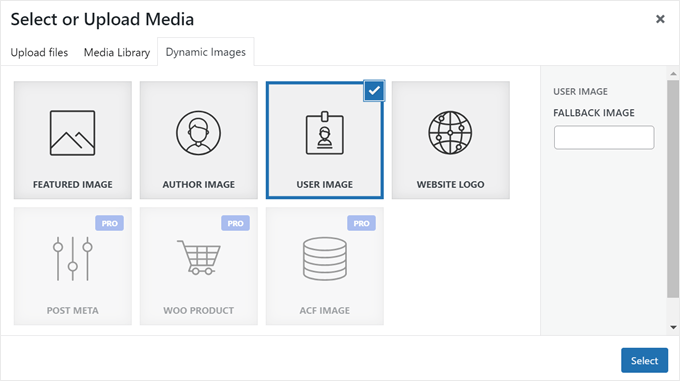Confirm with the Select button
Viewport: 680px width, 381px height.
(644, 360)
